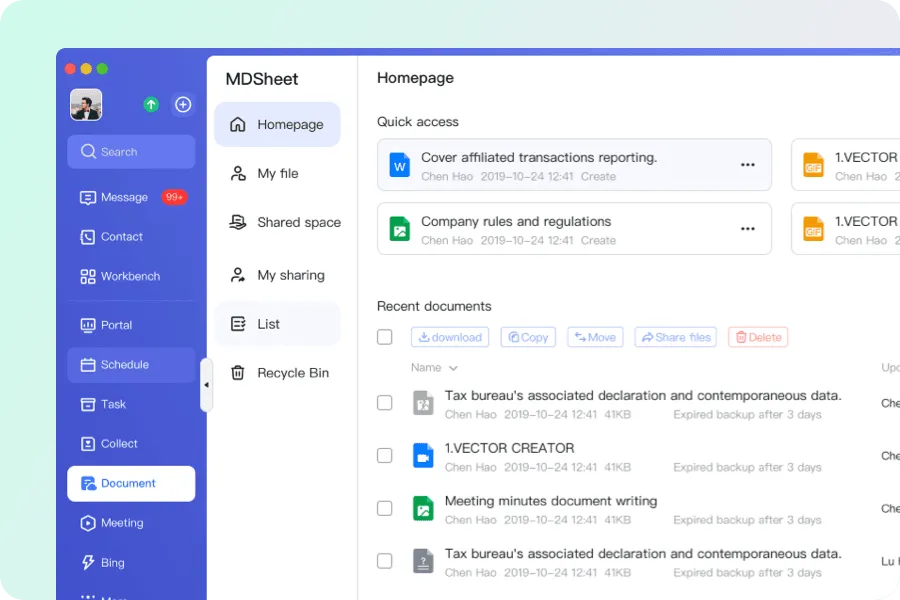Click the Share files button

(x=676, y=337)
